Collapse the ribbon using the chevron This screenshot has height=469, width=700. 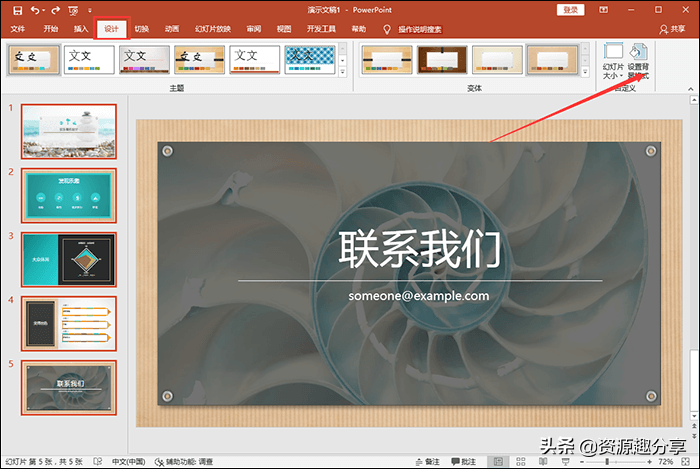click(x=691, y=89)
